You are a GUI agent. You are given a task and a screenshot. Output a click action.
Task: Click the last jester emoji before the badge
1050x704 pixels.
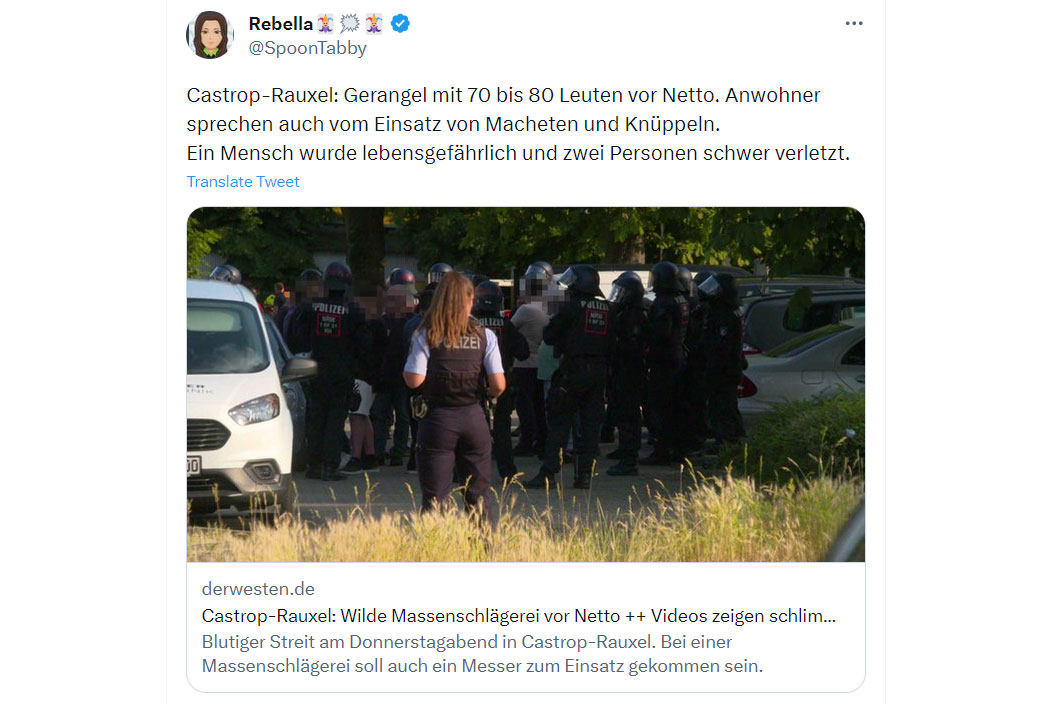[374, 23]
